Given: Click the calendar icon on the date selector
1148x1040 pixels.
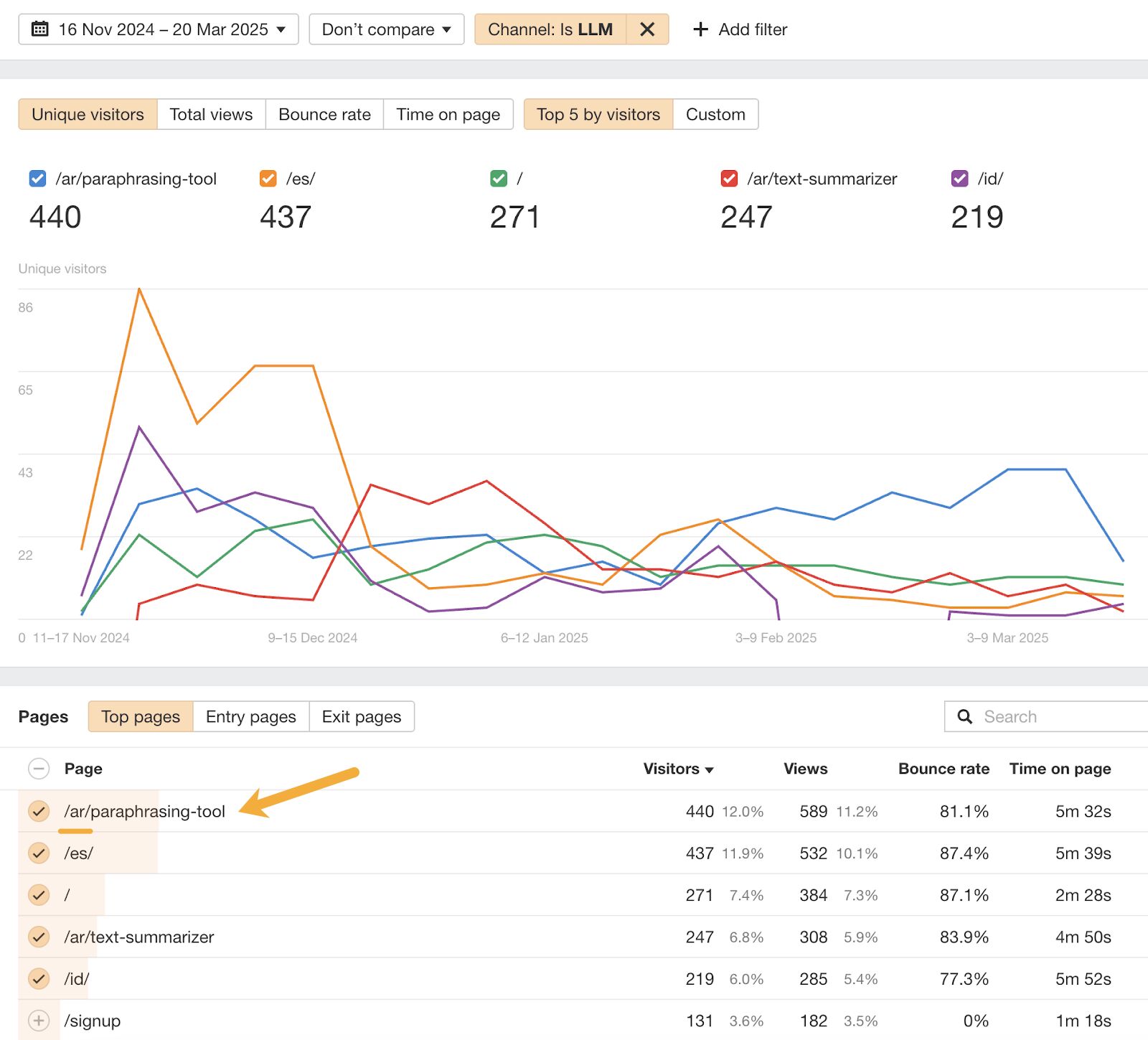Looking at the screenshot, I should click(40, 29).
